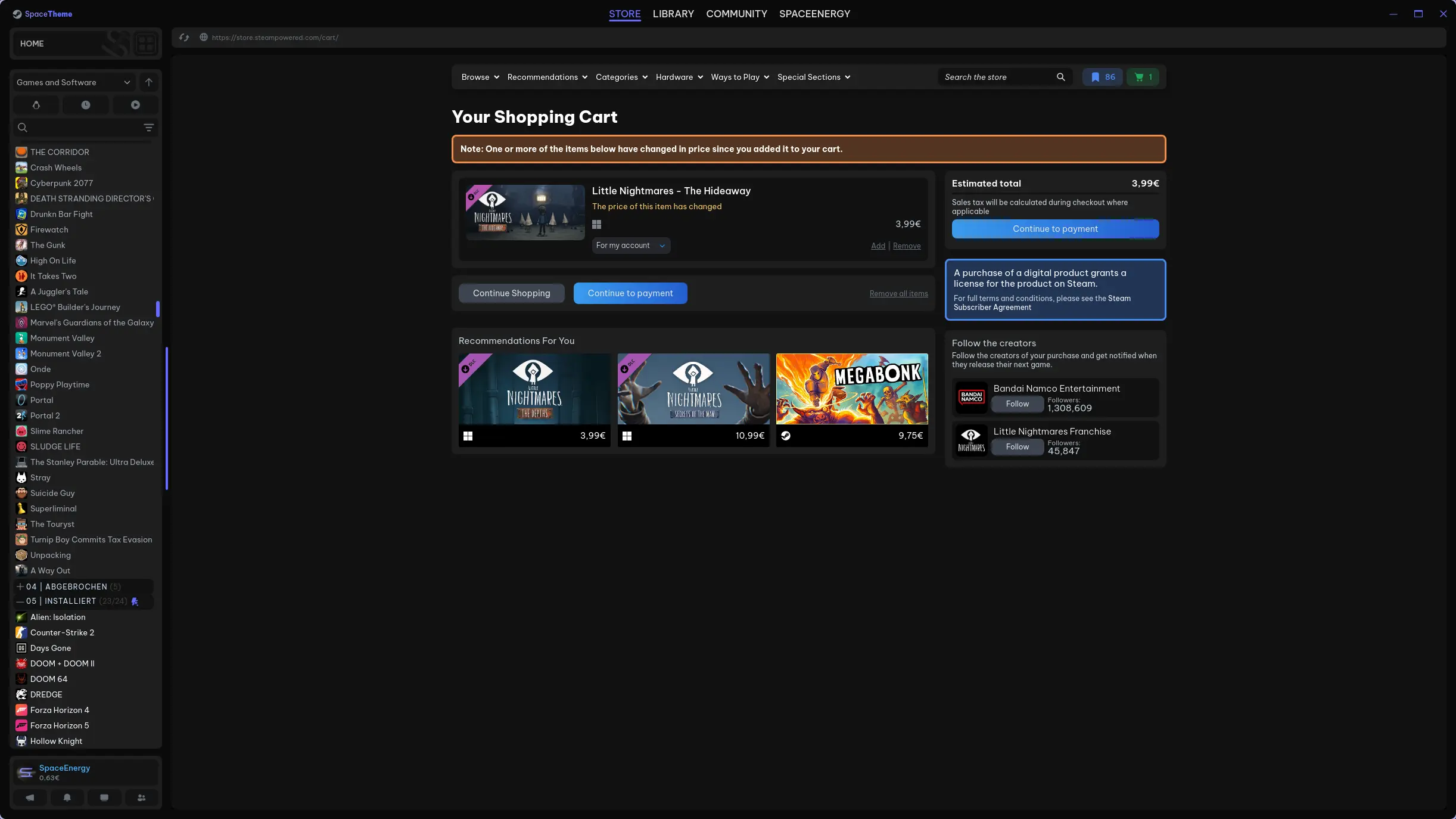
Task: Click the Continue Shopping button
Action: tap(511, 293)
